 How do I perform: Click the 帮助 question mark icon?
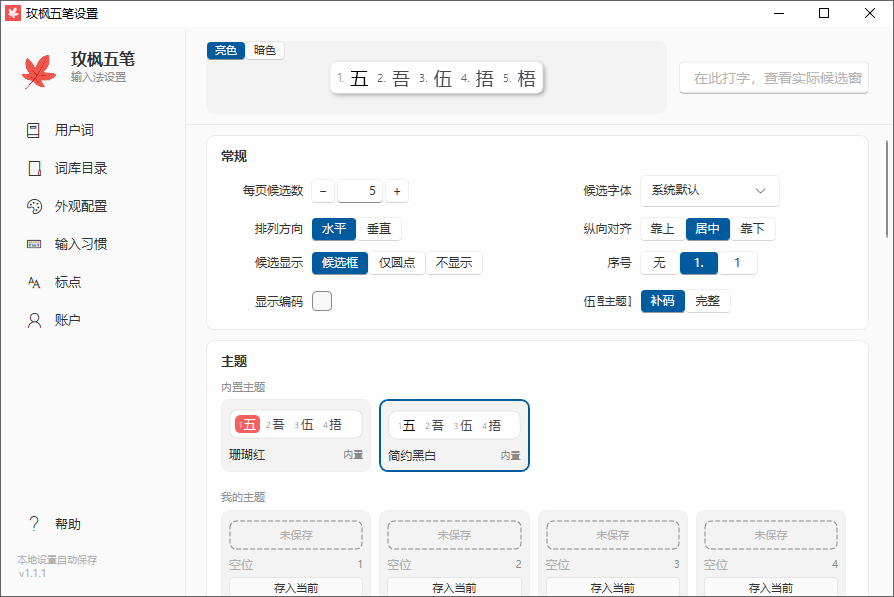pos(34,523)
